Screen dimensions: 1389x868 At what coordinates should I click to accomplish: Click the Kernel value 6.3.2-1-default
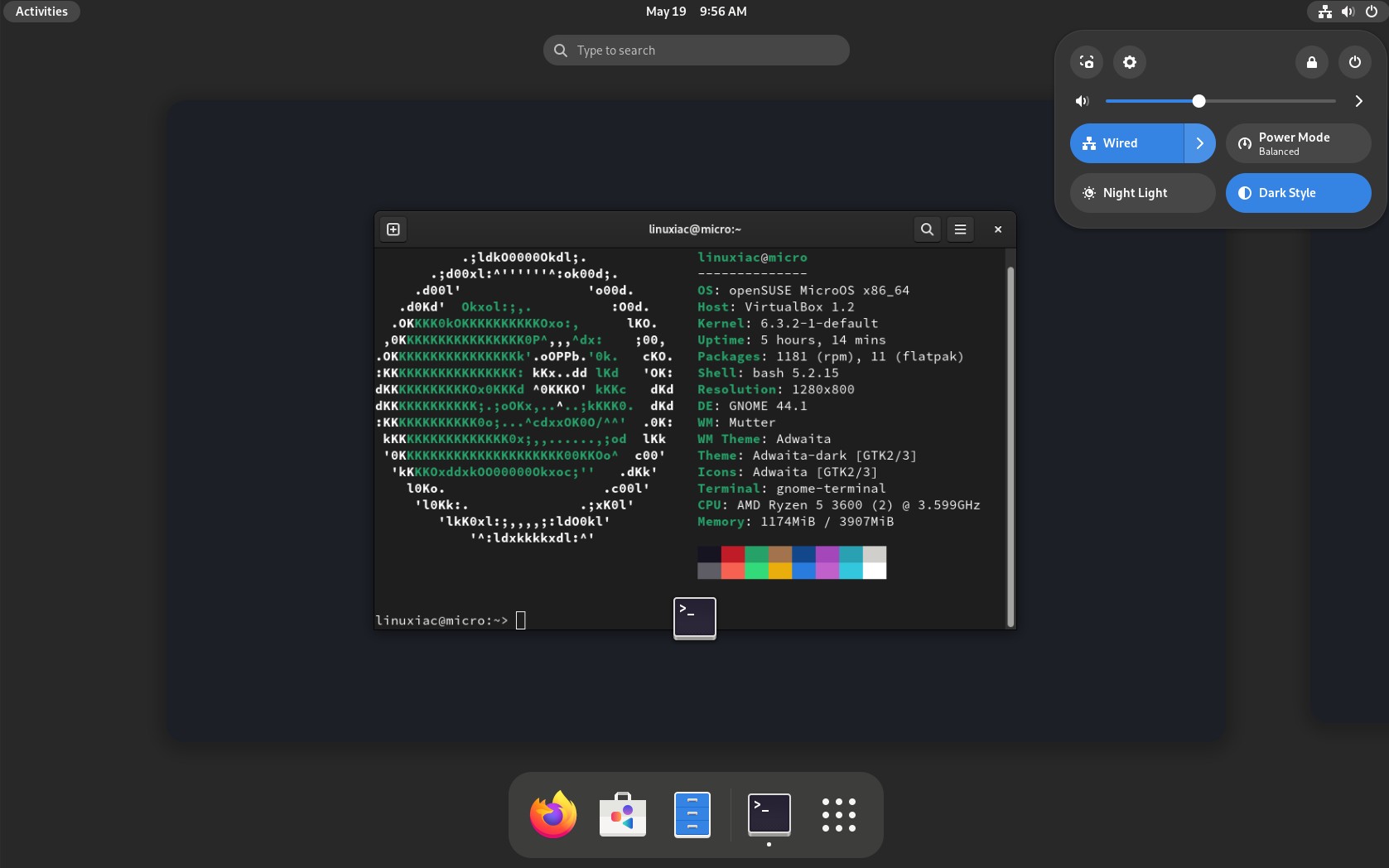click(819, 324)
